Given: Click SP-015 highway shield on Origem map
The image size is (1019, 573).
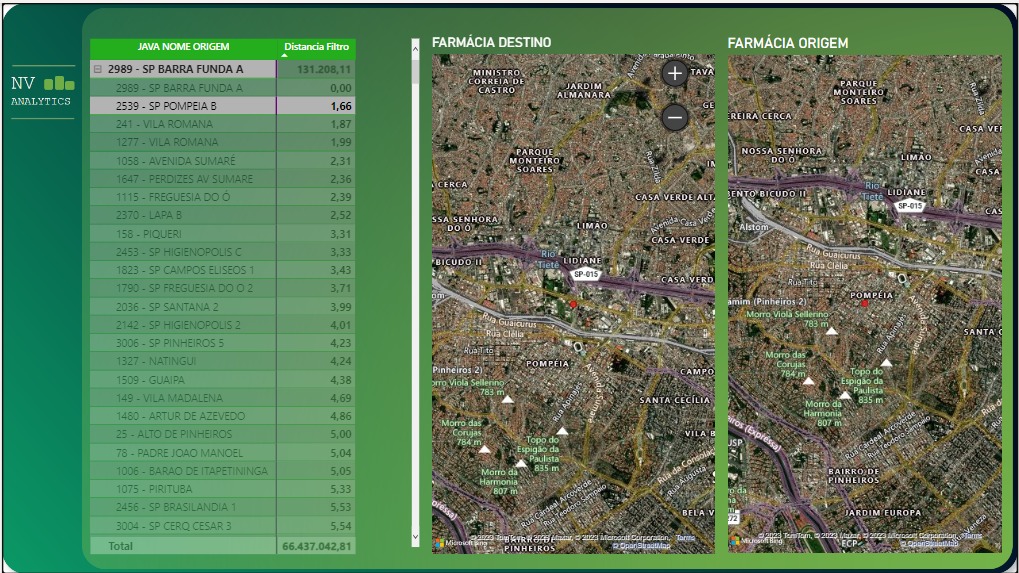Looking at the screenshot, I should tap(910, 206).
